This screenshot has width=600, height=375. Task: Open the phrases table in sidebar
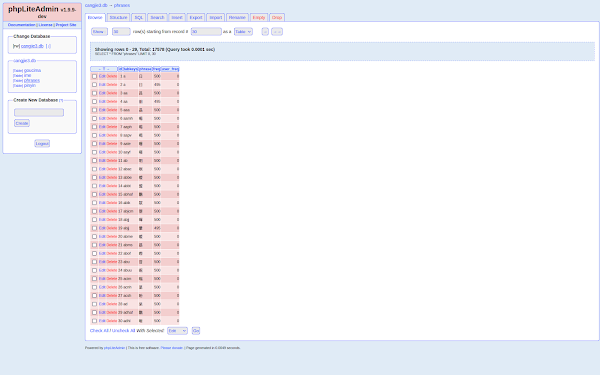click(32, 80)
